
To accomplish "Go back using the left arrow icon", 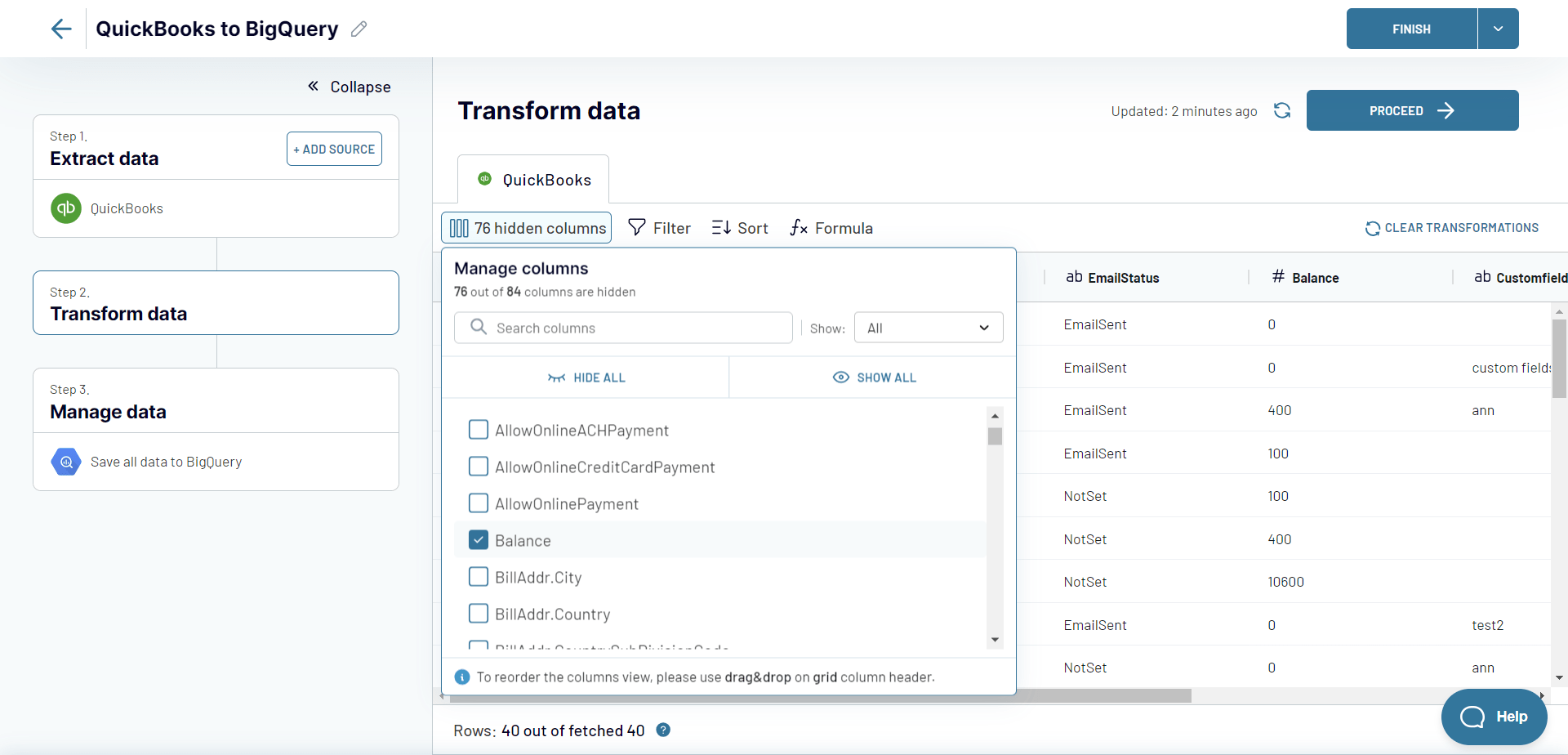I will 61,29.
